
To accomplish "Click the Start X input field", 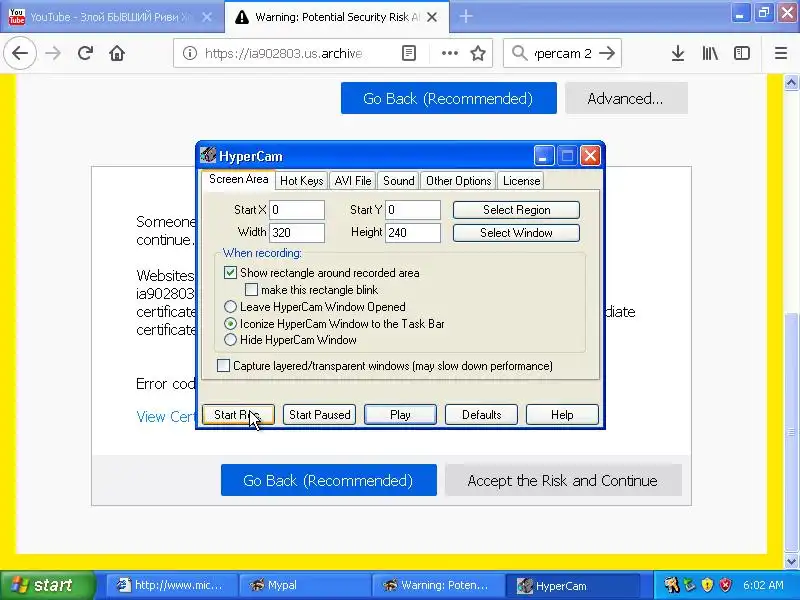I will coord(297,210).
